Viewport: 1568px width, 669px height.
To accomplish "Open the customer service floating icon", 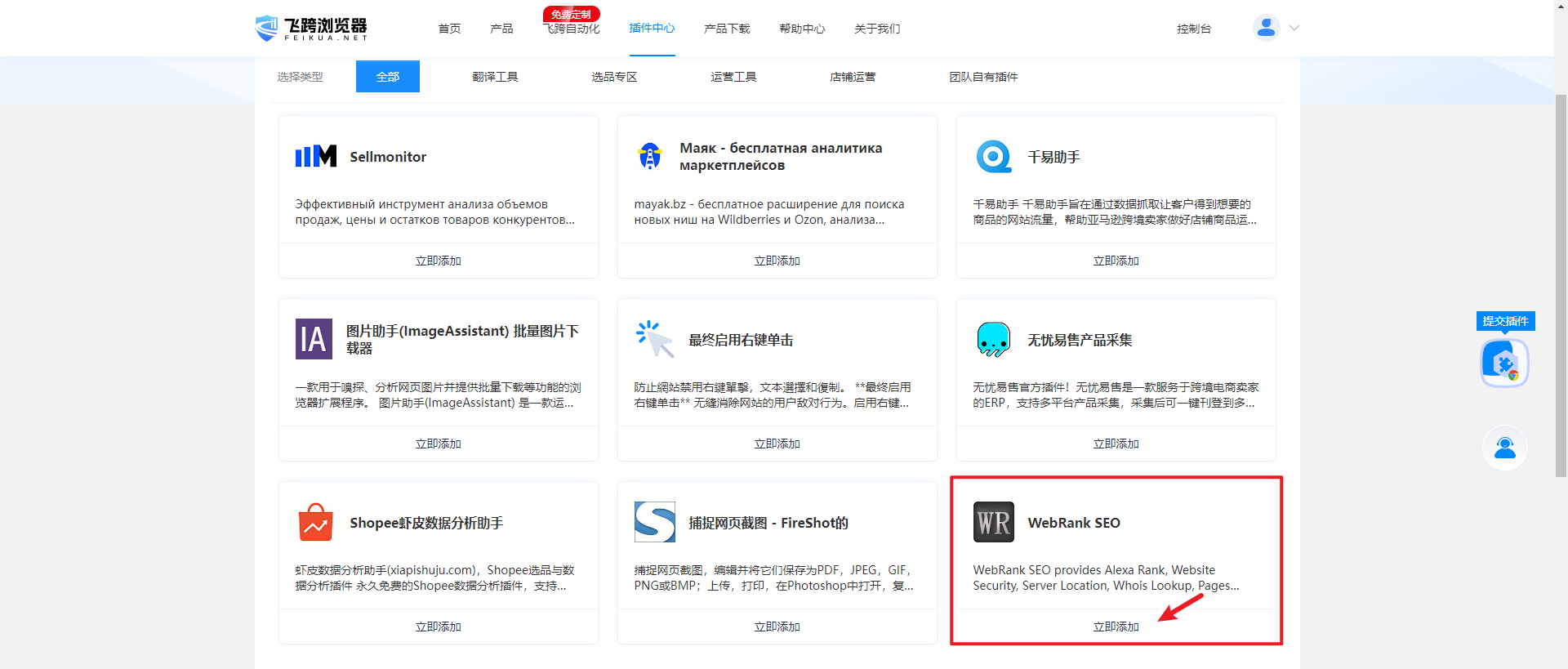I will 1504,448.
